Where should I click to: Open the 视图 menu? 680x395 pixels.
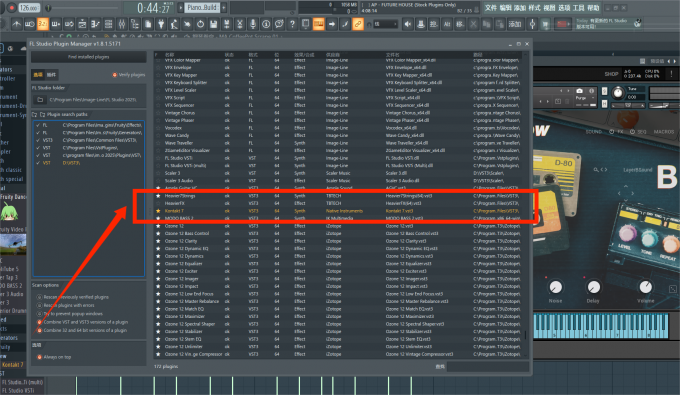[549, 8]
